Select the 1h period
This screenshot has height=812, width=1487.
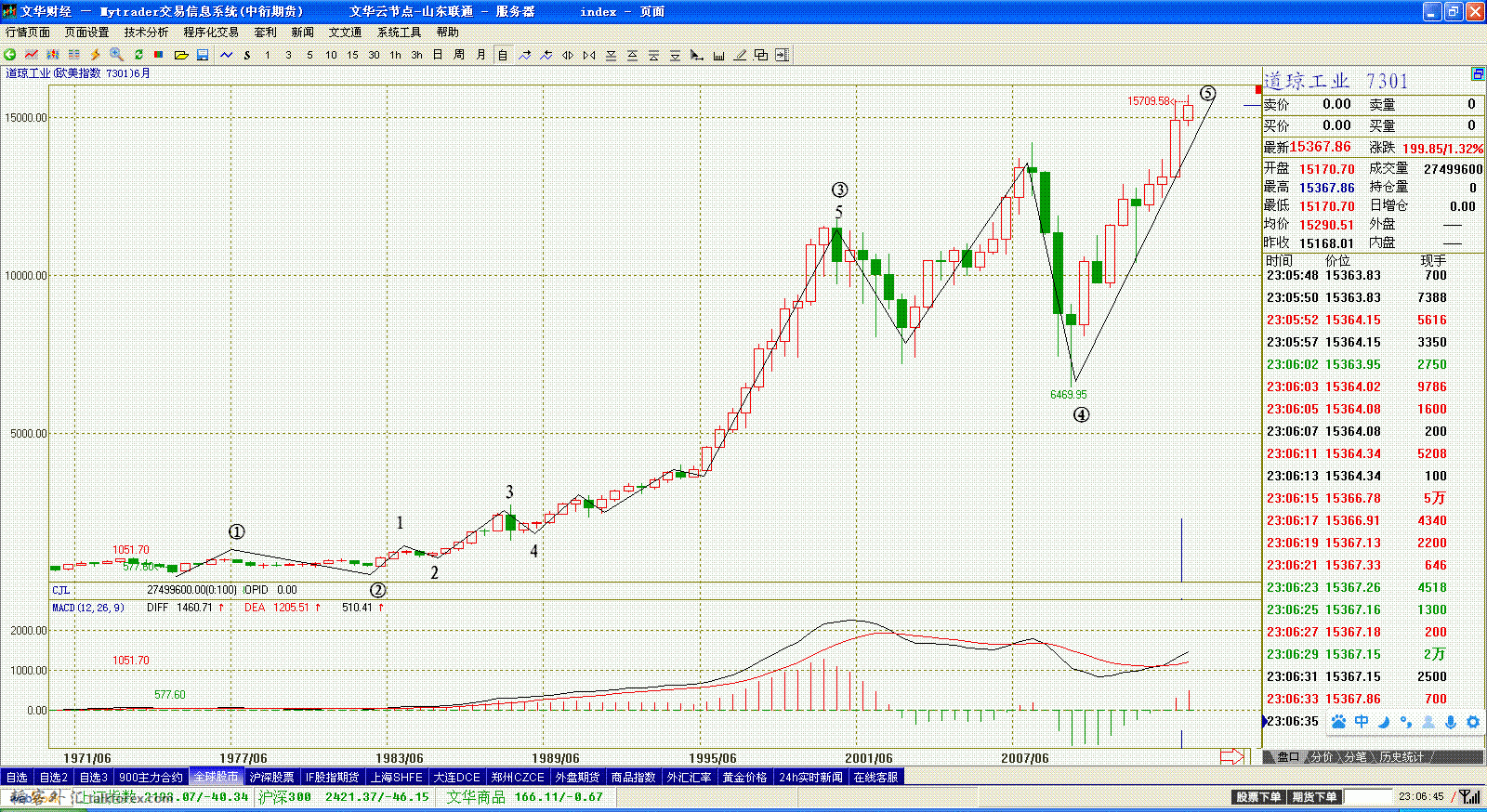point(395,55)
